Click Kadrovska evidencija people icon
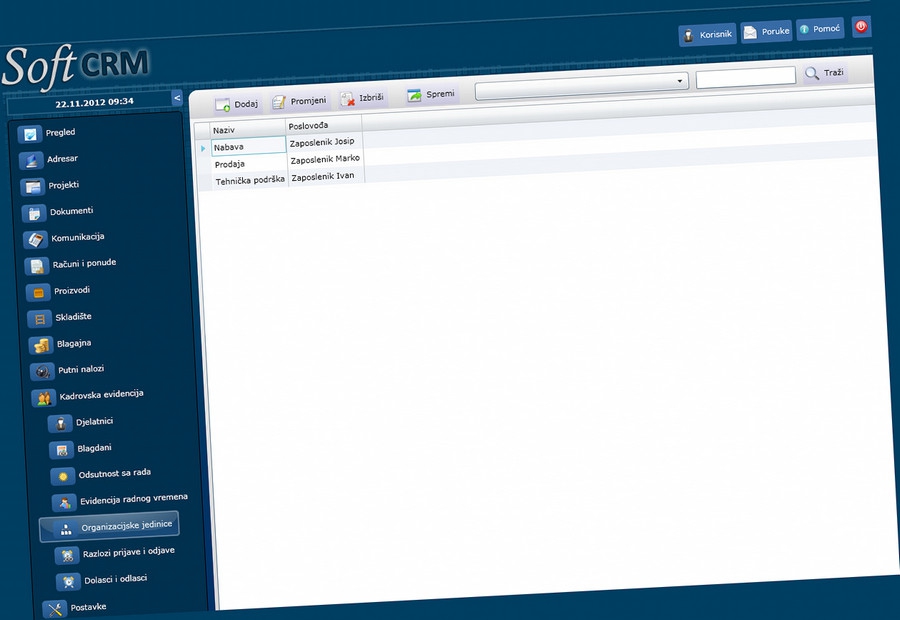The height and width of the screenshot is (620, 900). [44, 398]
